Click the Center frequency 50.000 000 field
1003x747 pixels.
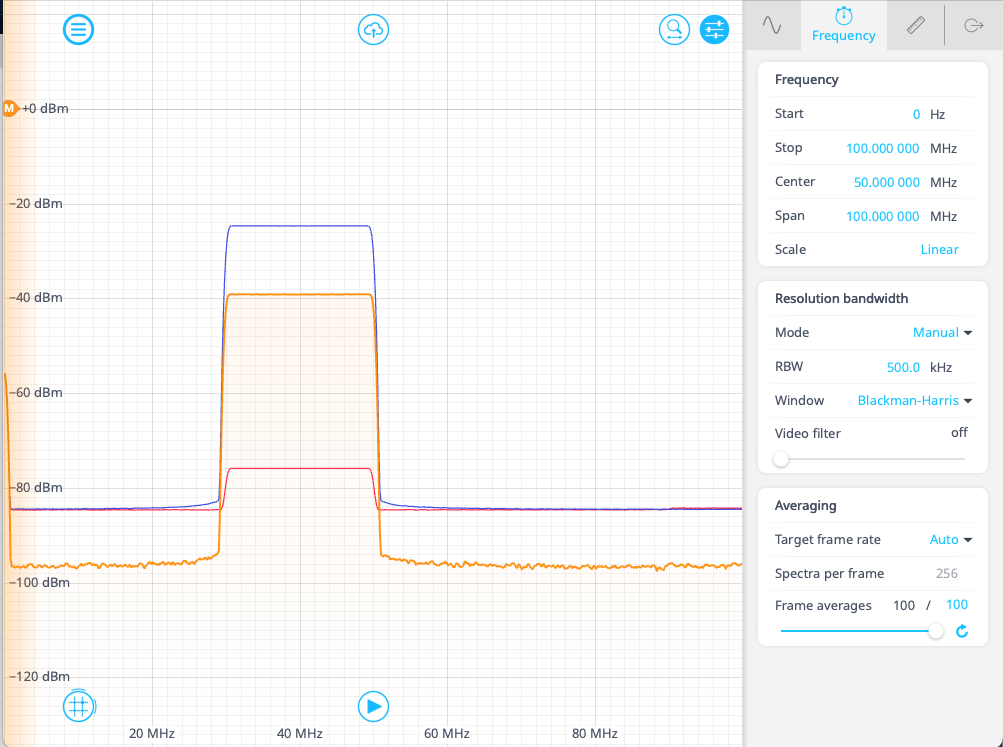886,182
